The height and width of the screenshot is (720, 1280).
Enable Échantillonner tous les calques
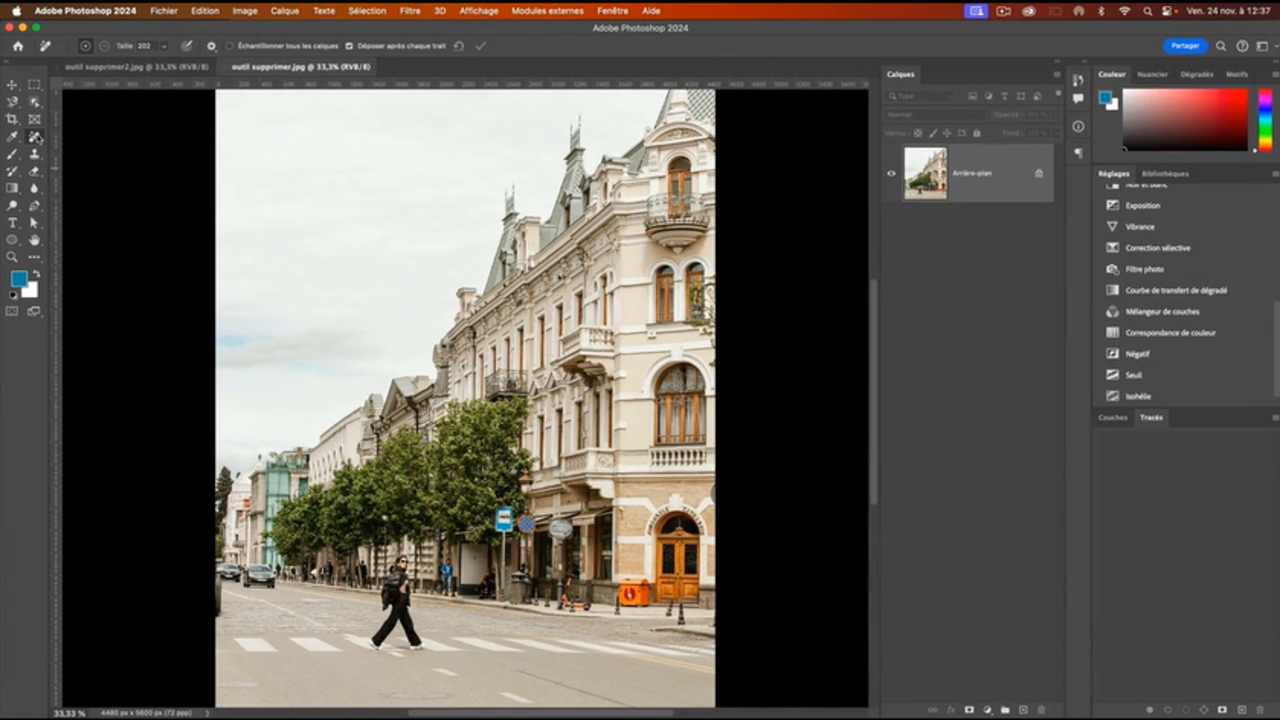click(229, 46)
